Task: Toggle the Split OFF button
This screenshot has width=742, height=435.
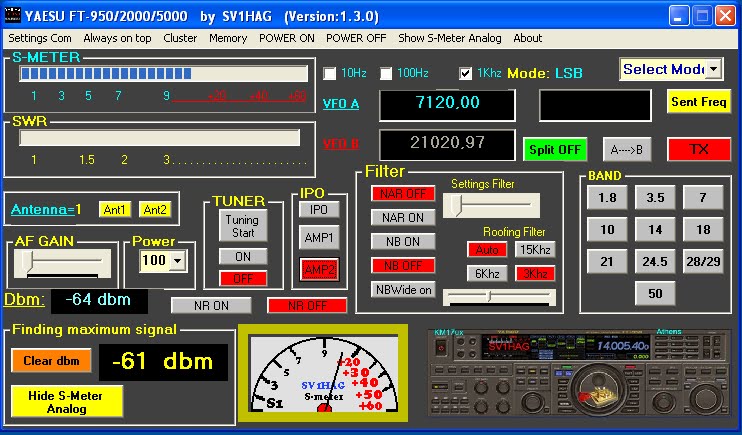Action: tap(555, 150)
